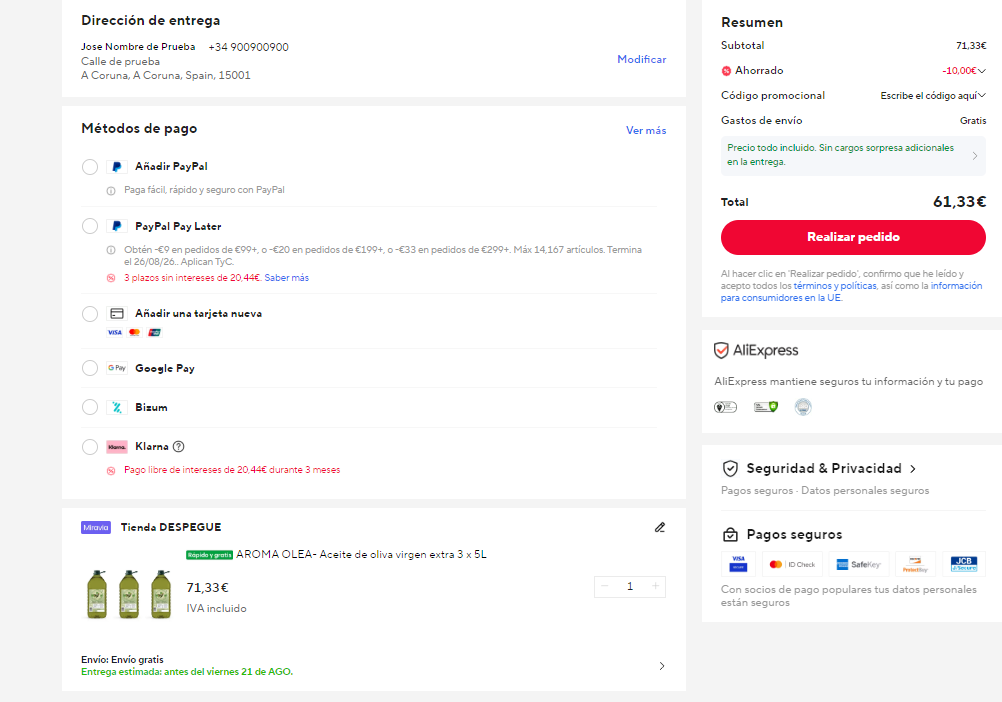1002x702 pixels.
Task: Click the JCB J/Secure logo
Action: [964, 564]
